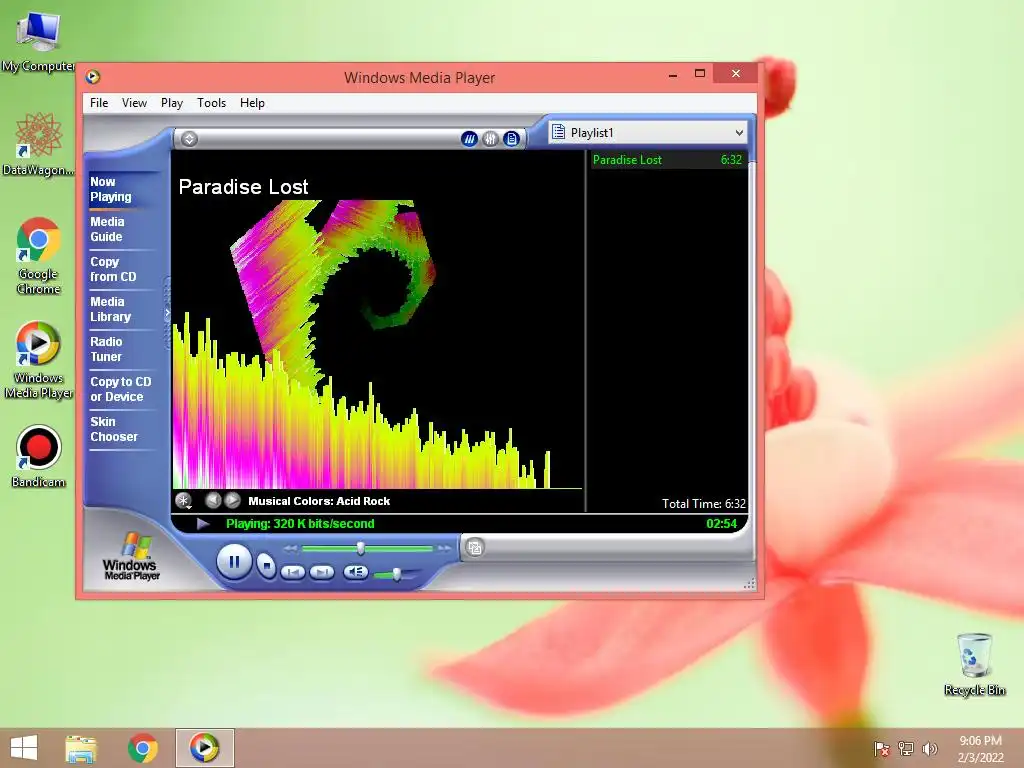The width and height of the screenshot is (1024, 768).
Task: Open Google Chrome desktop shortcut
Action: pyautogui.click(x=39, y=256)
